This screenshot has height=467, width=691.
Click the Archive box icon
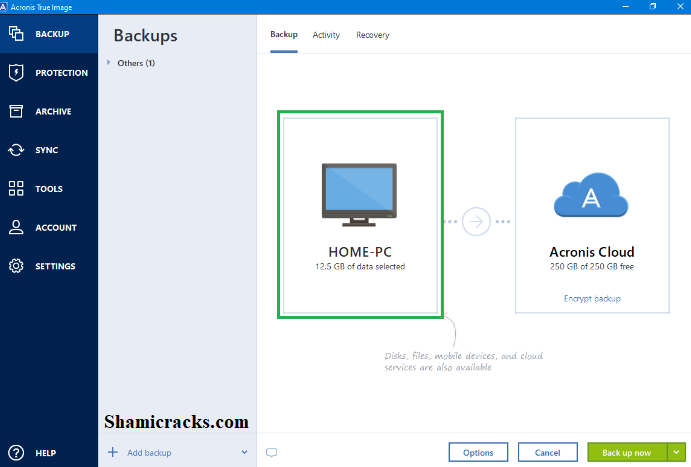[16, 111]
